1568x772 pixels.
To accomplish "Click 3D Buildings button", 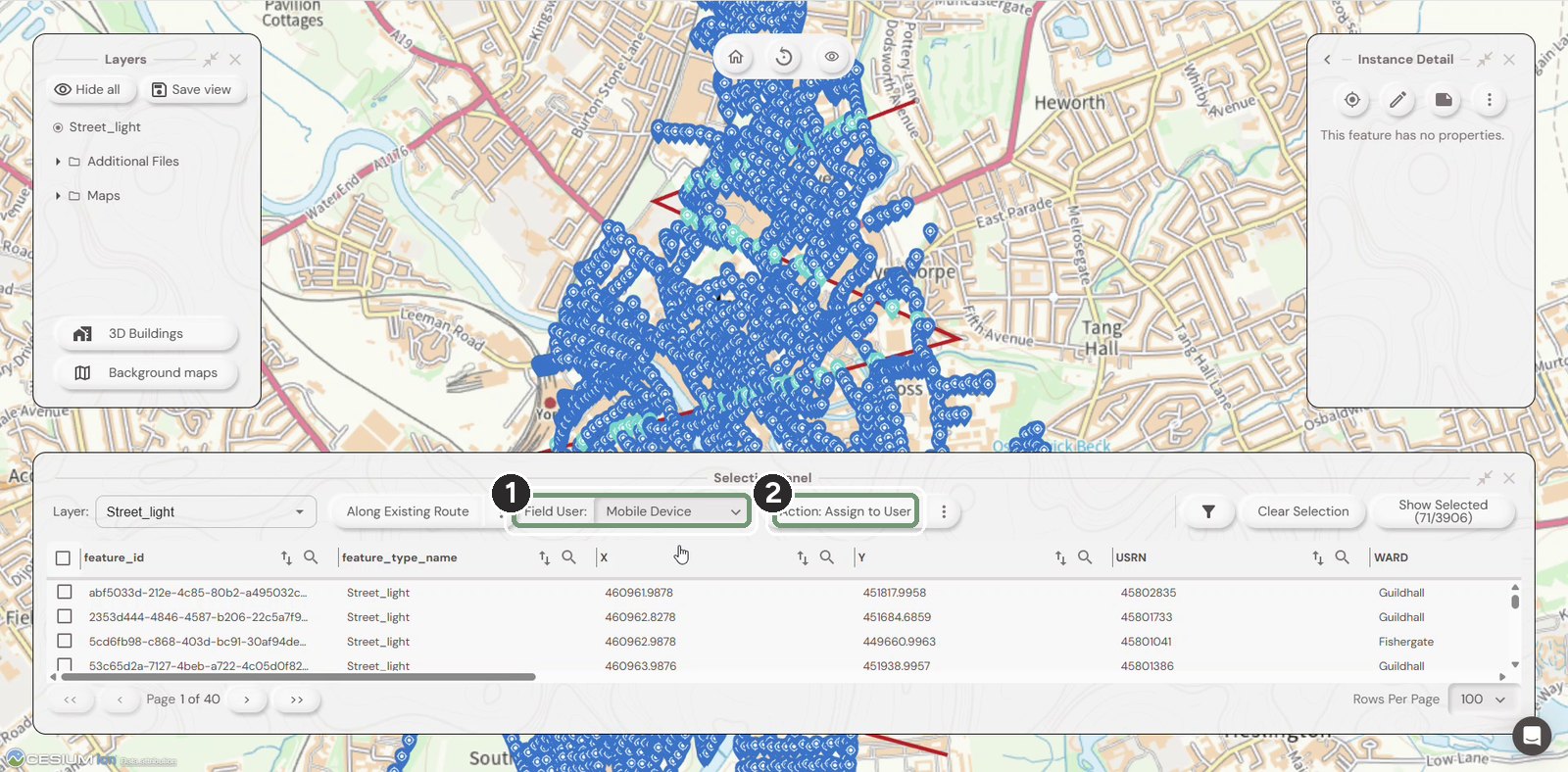I will click(x=147, y=334).
